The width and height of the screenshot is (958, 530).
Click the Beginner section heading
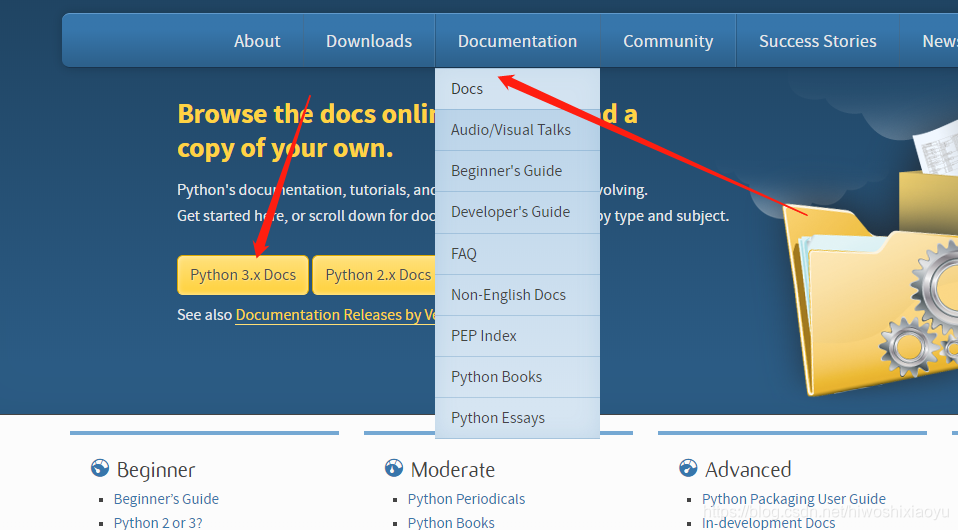[156, 469]
